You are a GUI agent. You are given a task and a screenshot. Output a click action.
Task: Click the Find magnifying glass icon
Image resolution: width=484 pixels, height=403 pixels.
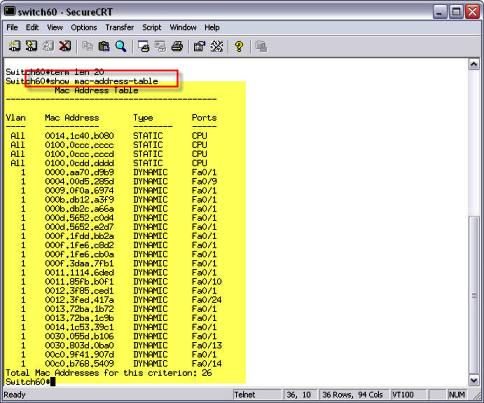(121, 46)
